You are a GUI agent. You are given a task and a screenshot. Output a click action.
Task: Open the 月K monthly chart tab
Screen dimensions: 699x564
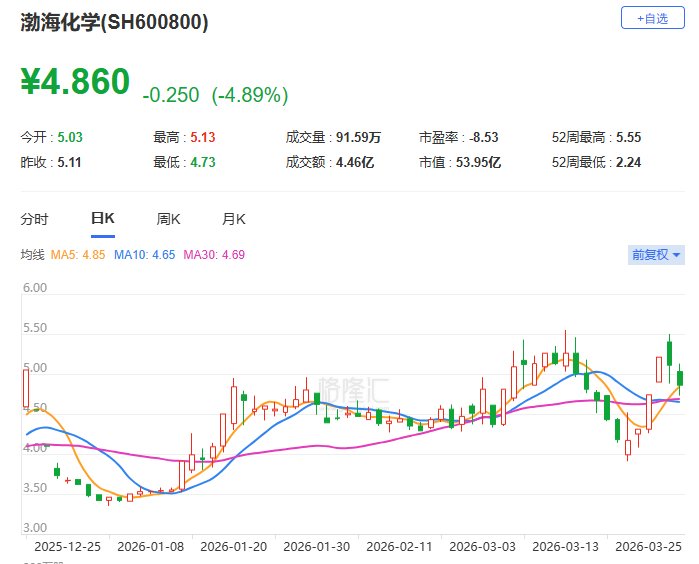(234, 219)
